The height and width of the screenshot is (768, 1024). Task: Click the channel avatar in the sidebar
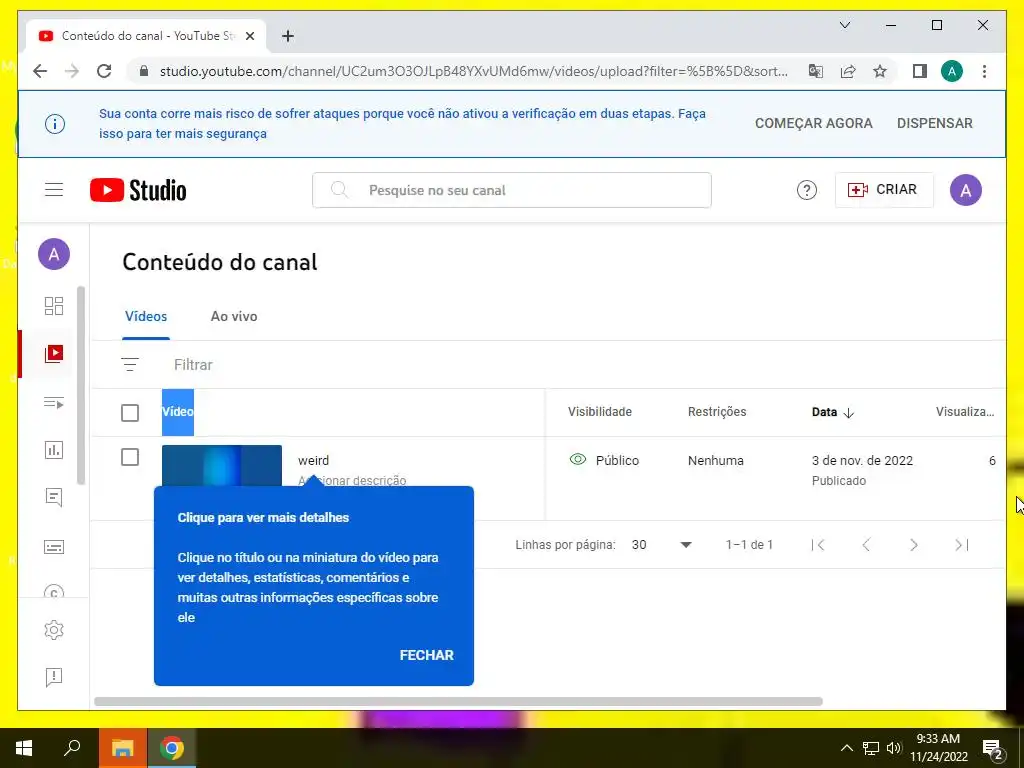54,254
